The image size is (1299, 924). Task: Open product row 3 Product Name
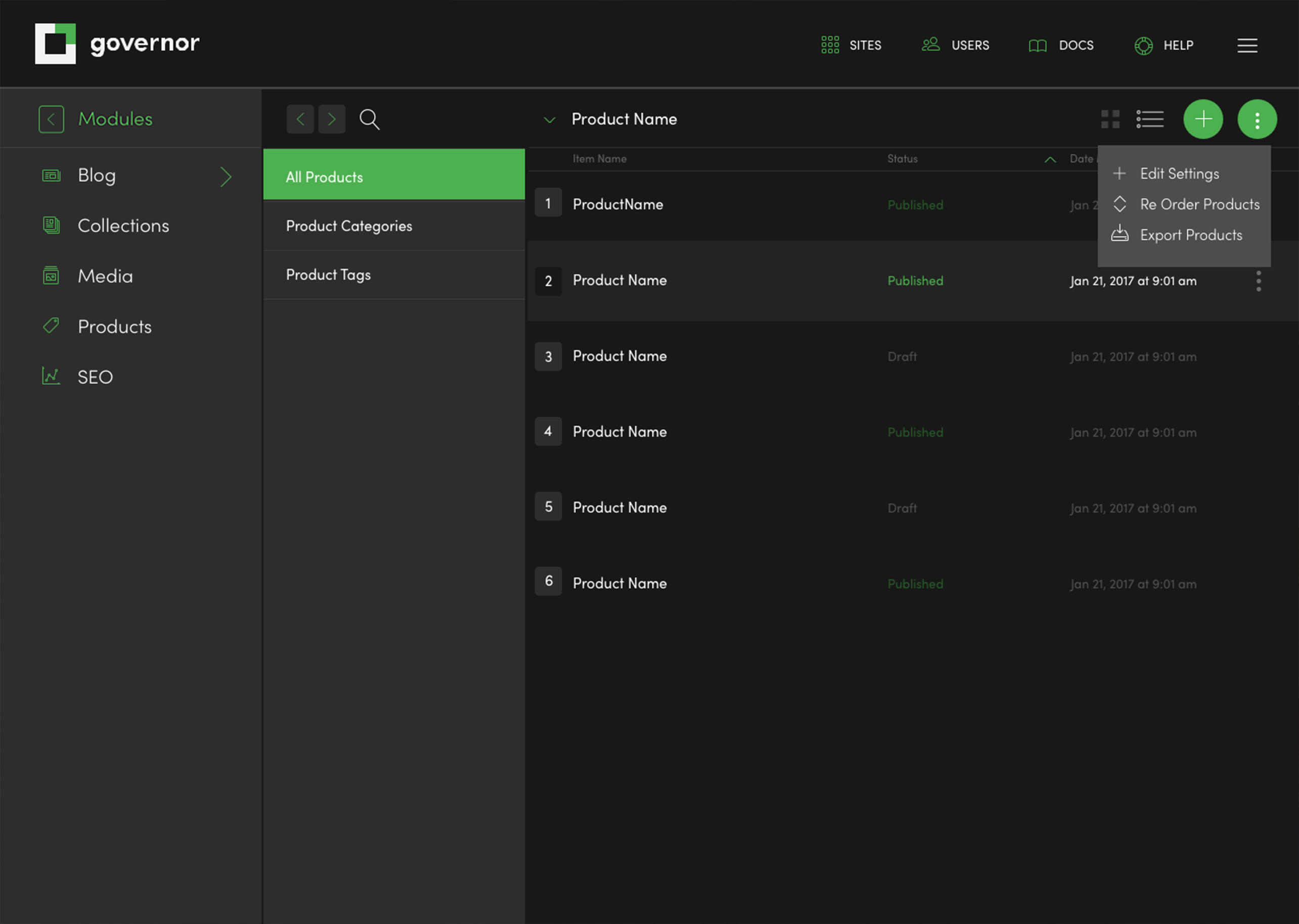(x=619, y=356)
